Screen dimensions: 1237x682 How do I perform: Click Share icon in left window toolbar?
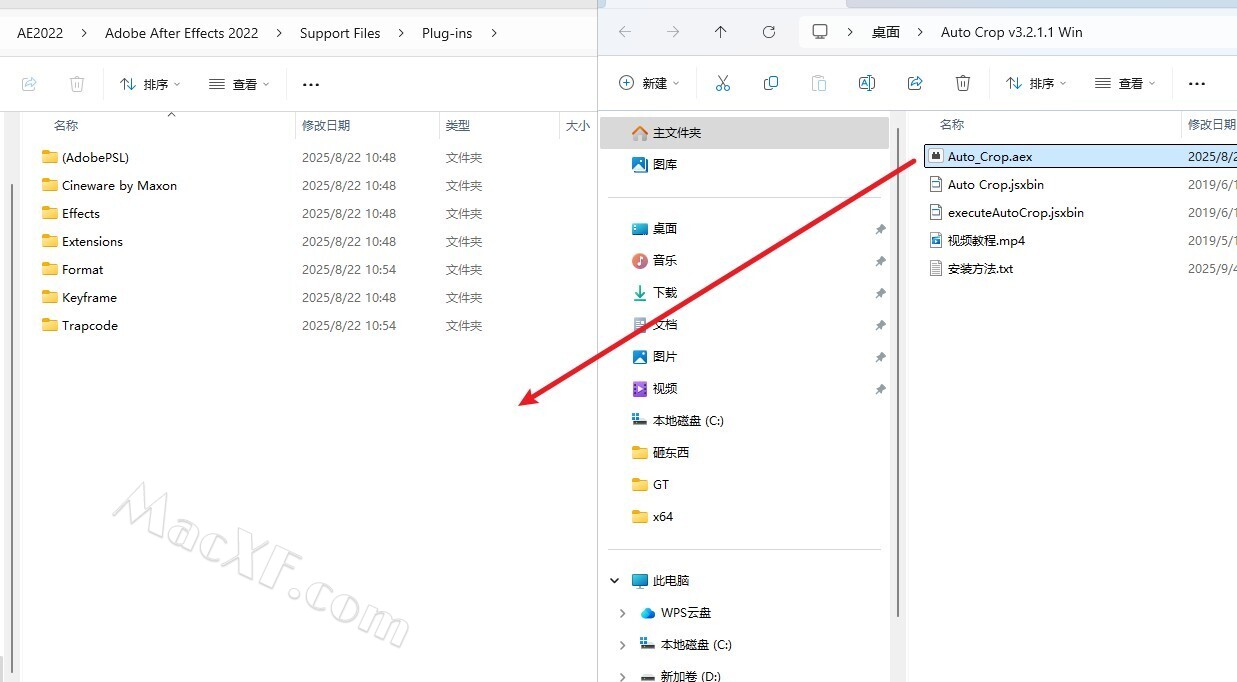[29, 84]
